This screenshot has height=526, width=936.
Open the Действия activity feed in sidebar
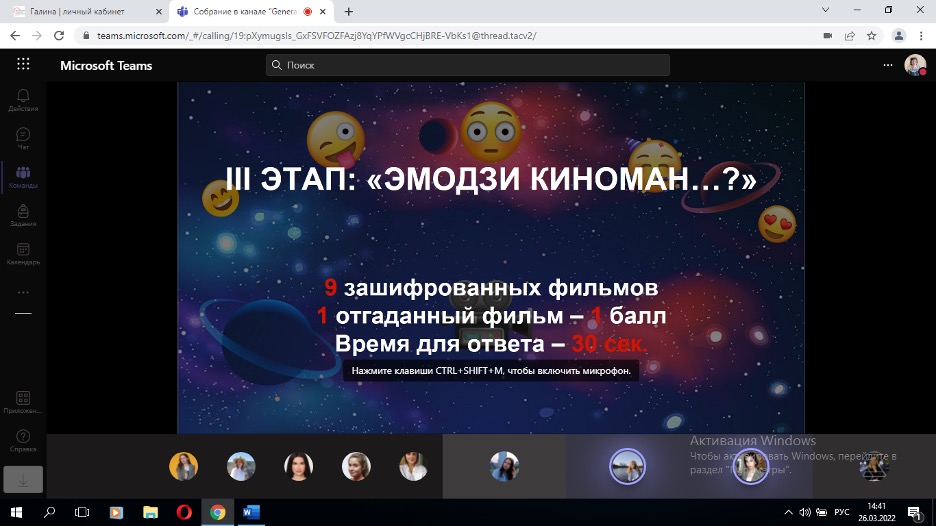[x=23, y=98]
